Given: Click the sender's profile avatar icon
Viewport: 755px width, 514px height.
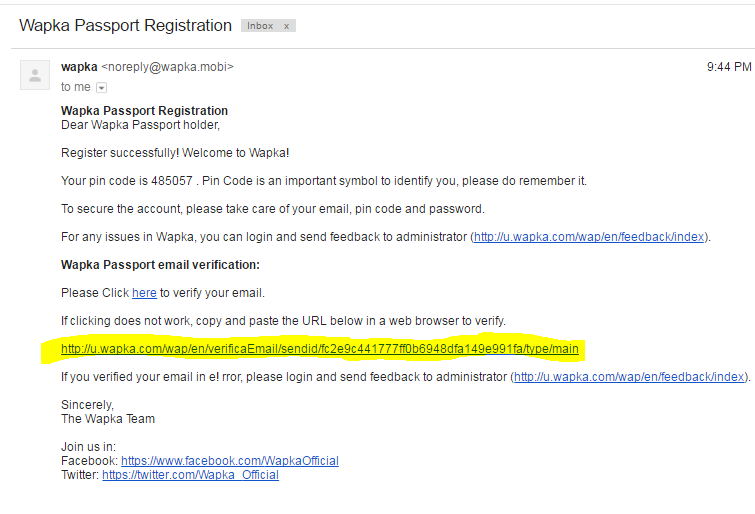Looking at the screenshot, I should click(x=35, y=75).
